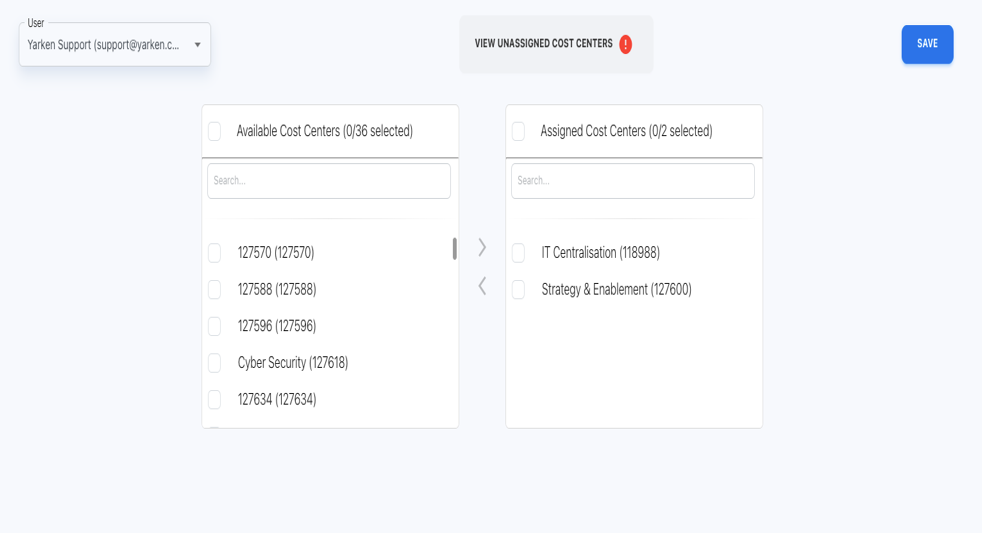Tick the Strategy & Enablement (127600) checkbox

click(518, 290)
